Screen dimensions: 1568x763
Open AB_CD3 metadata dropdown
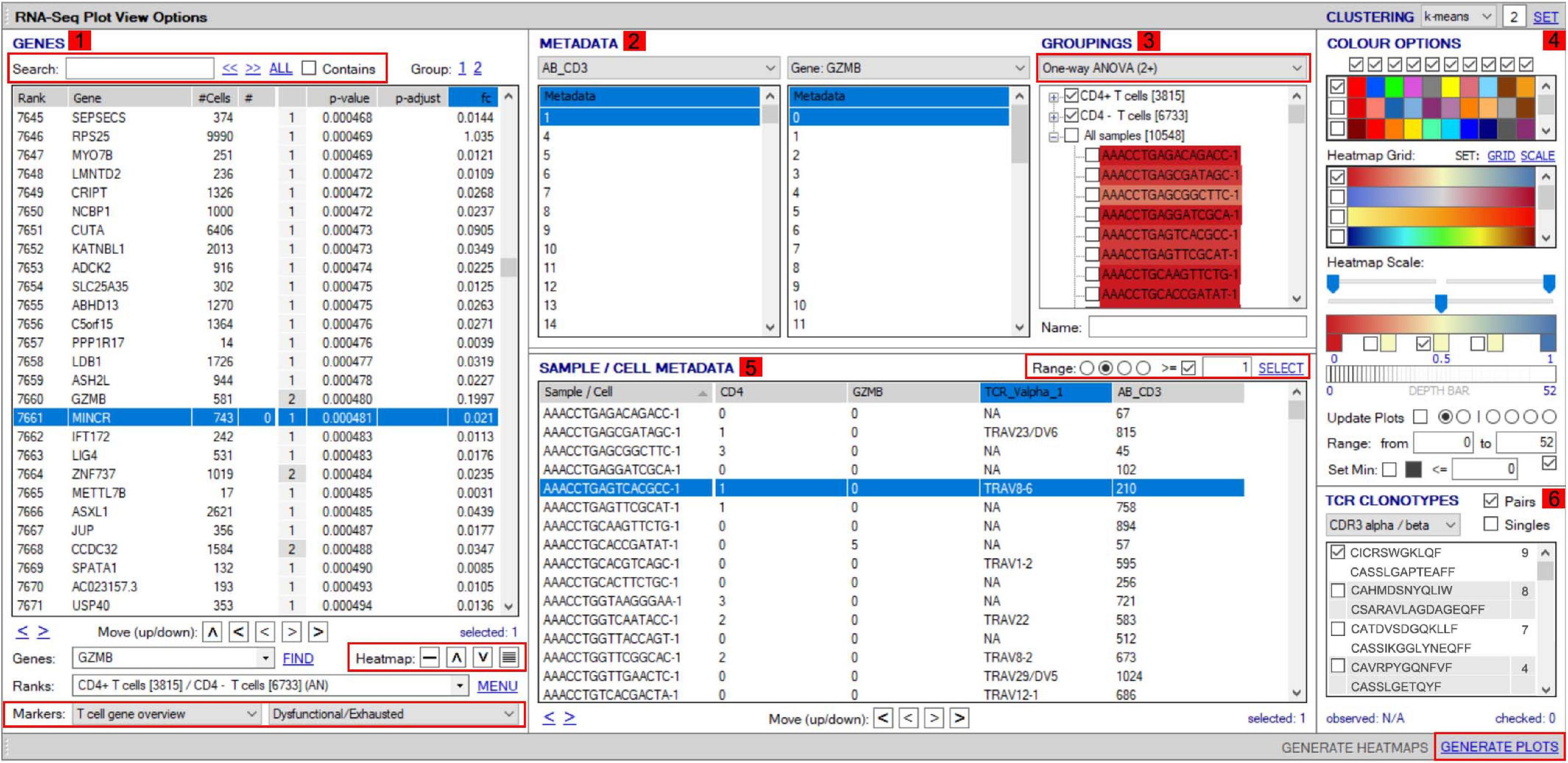(659, 68)
